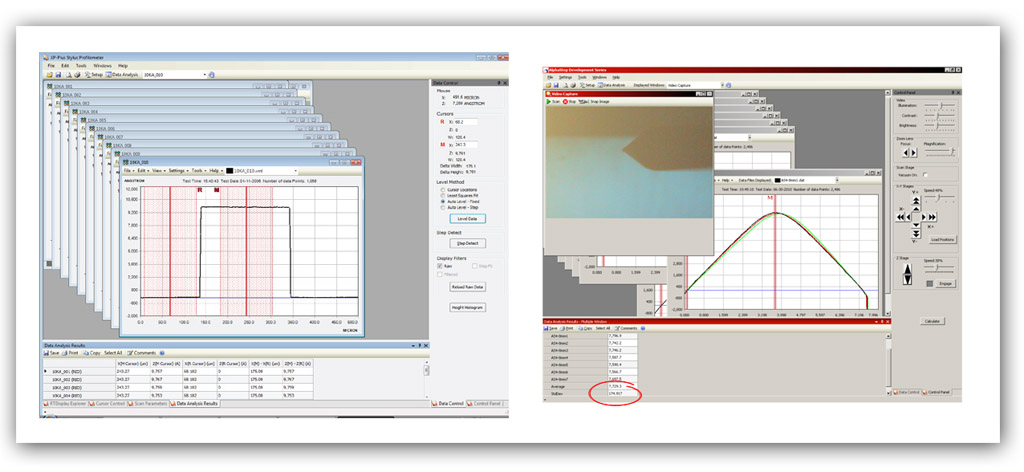Open 10KA_010.xml file dropdown in graph window
Viewport: 1024px width, 472px height.
296,170
